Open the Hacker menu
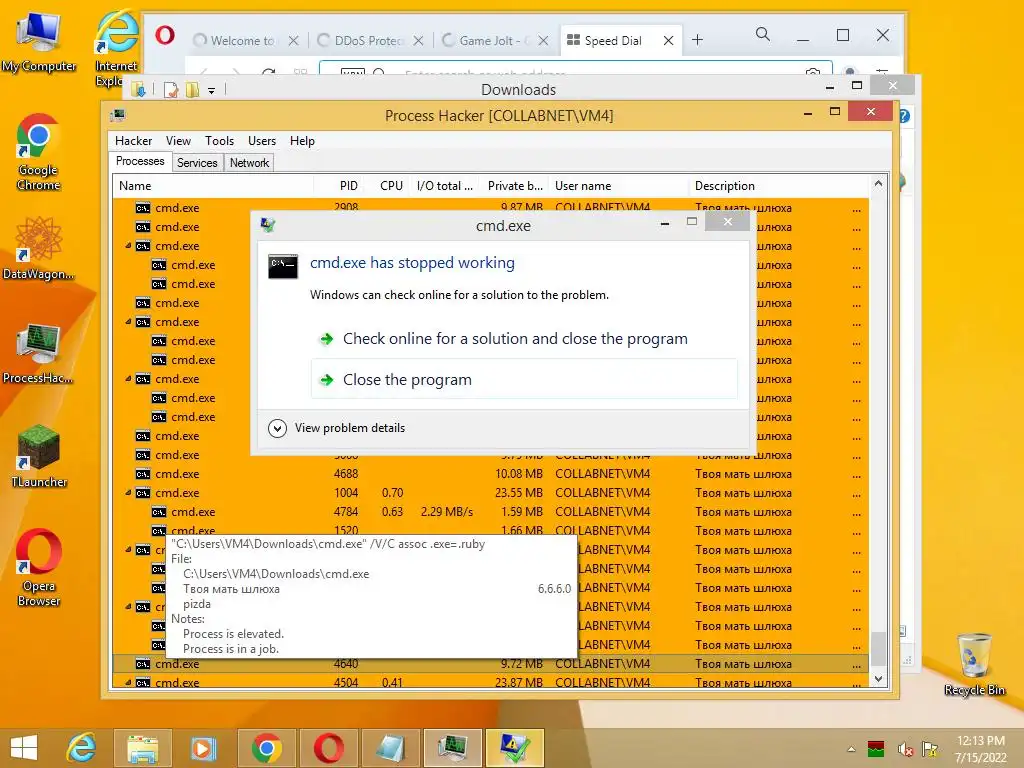 coord(133,140)
